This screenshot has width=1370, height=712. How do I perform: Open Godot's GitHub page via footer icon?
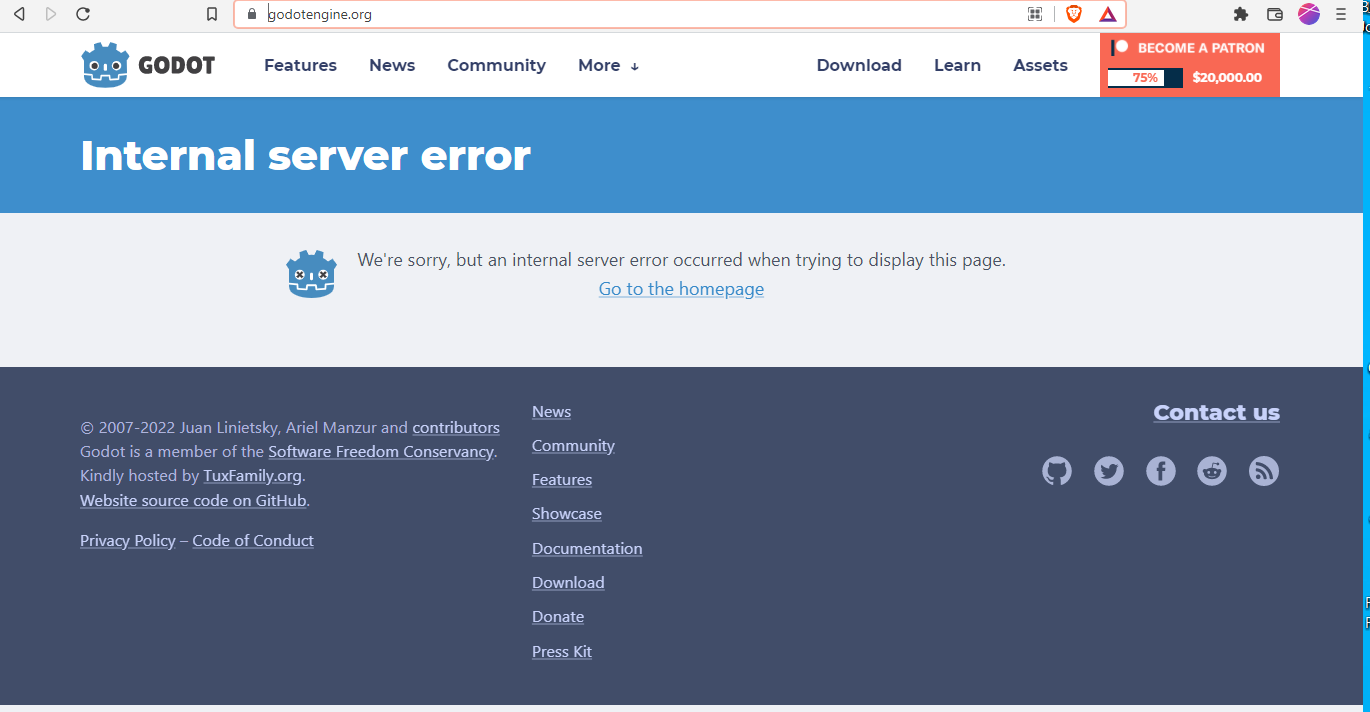pos(1056,470)
